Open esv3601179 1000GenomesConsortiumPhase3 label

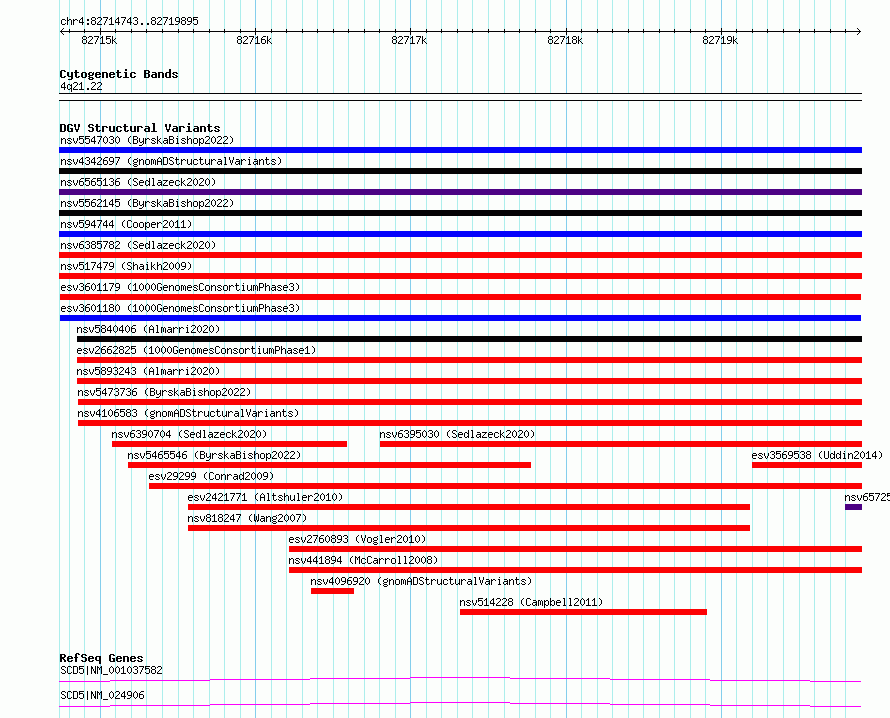pyautogui.click(x=180, y=287)
